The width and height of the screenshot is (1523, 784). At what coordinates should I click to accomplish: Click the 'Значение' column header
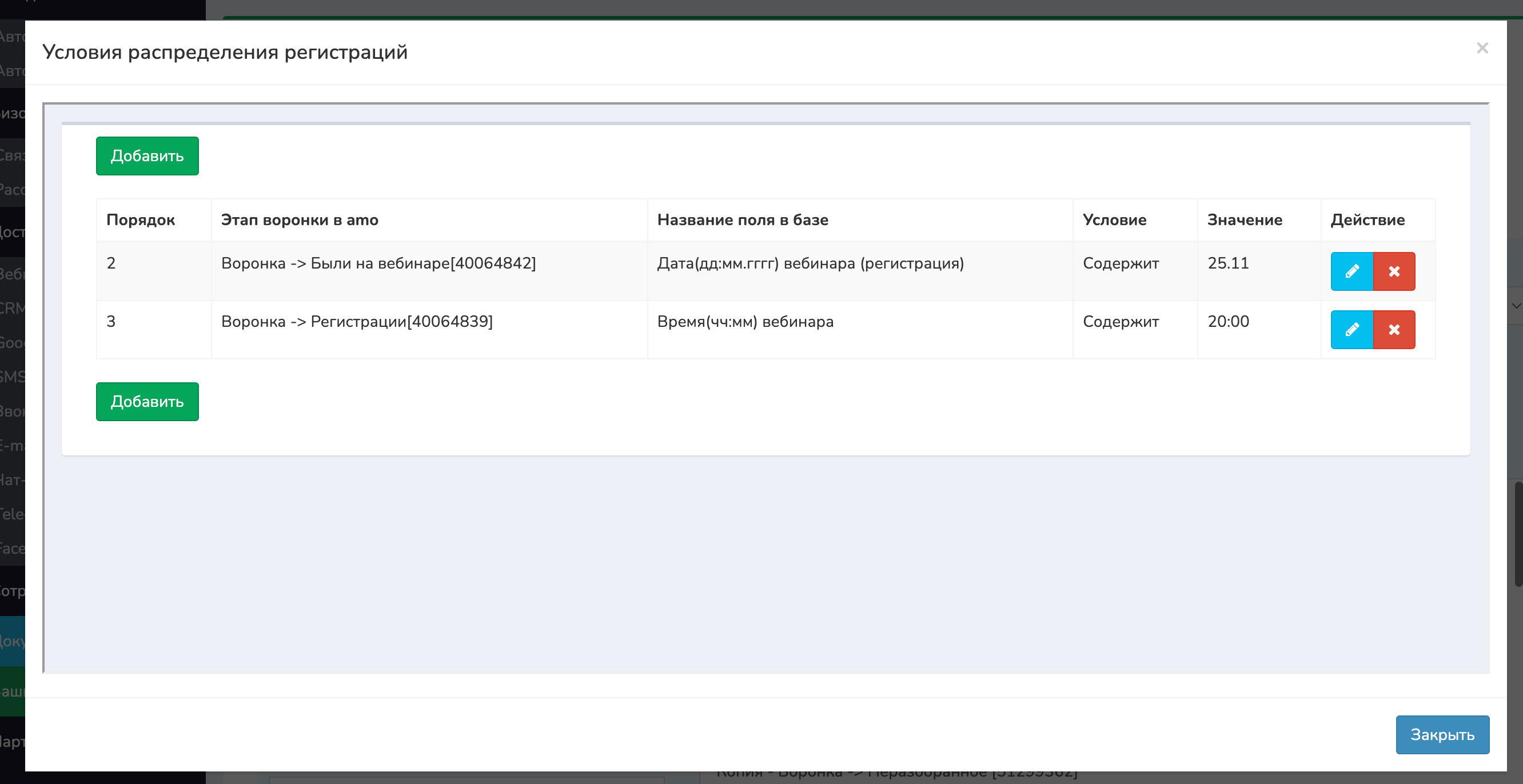coord(1244,220)
